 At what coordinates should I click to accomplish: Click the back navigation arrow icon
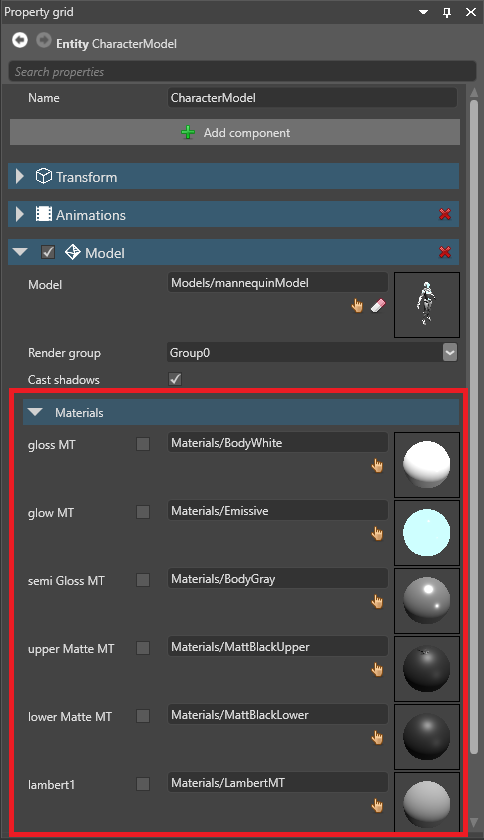point(20,40)
